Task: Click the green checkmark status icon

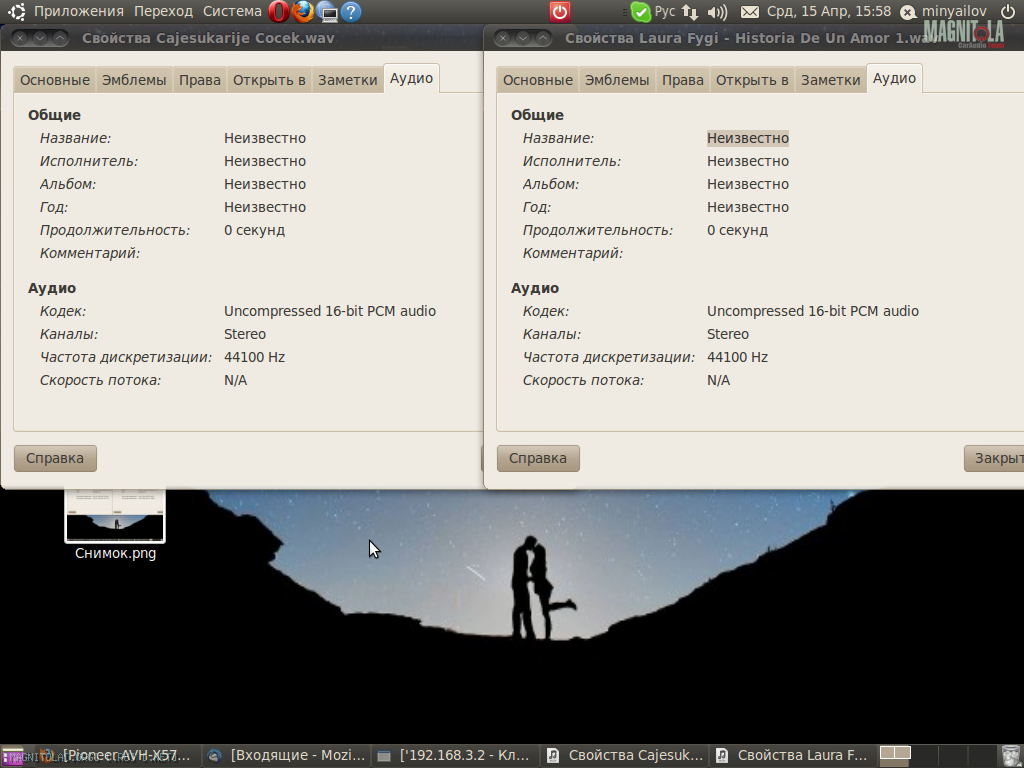Action: [x=641, y=12]
